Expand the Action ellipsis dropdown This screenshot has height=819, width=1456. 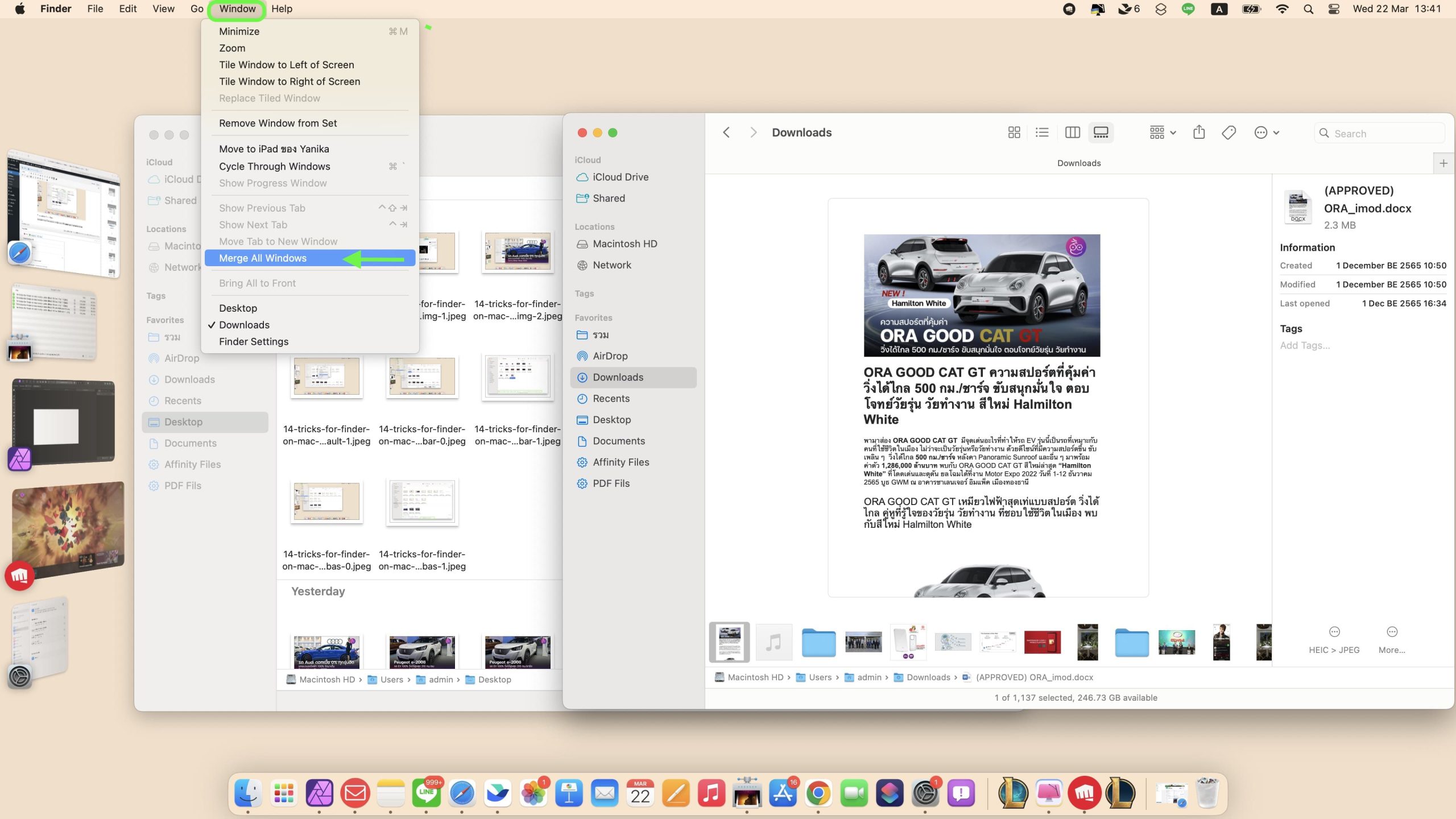click(1267, 133)
